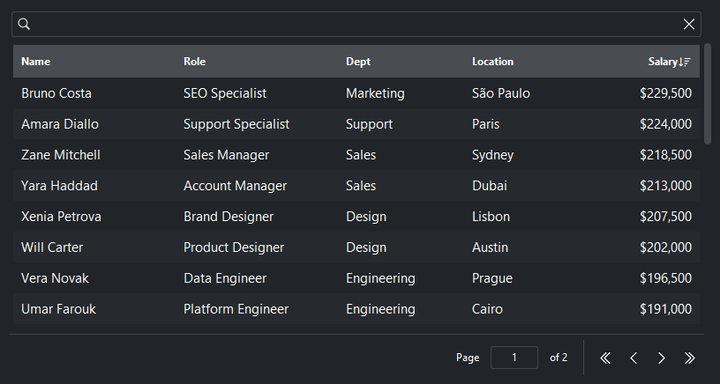
Task: Click the page number input box
Action: click(x=514, y=357)
